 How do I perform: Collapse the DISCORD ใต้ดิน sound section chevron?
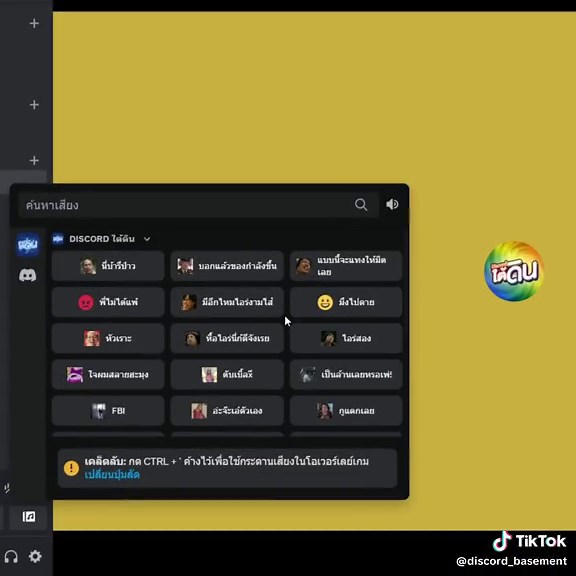147,239
